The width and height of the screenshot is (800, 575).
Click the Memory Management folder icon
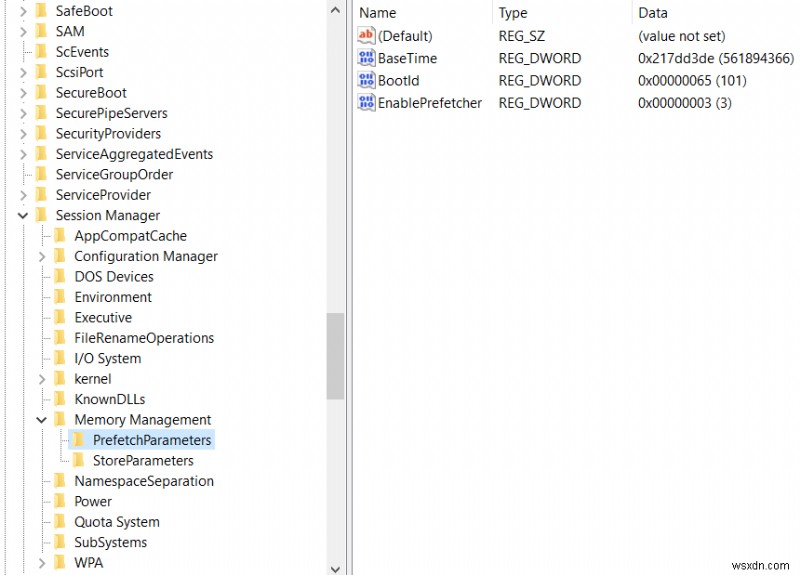[60, 419]
